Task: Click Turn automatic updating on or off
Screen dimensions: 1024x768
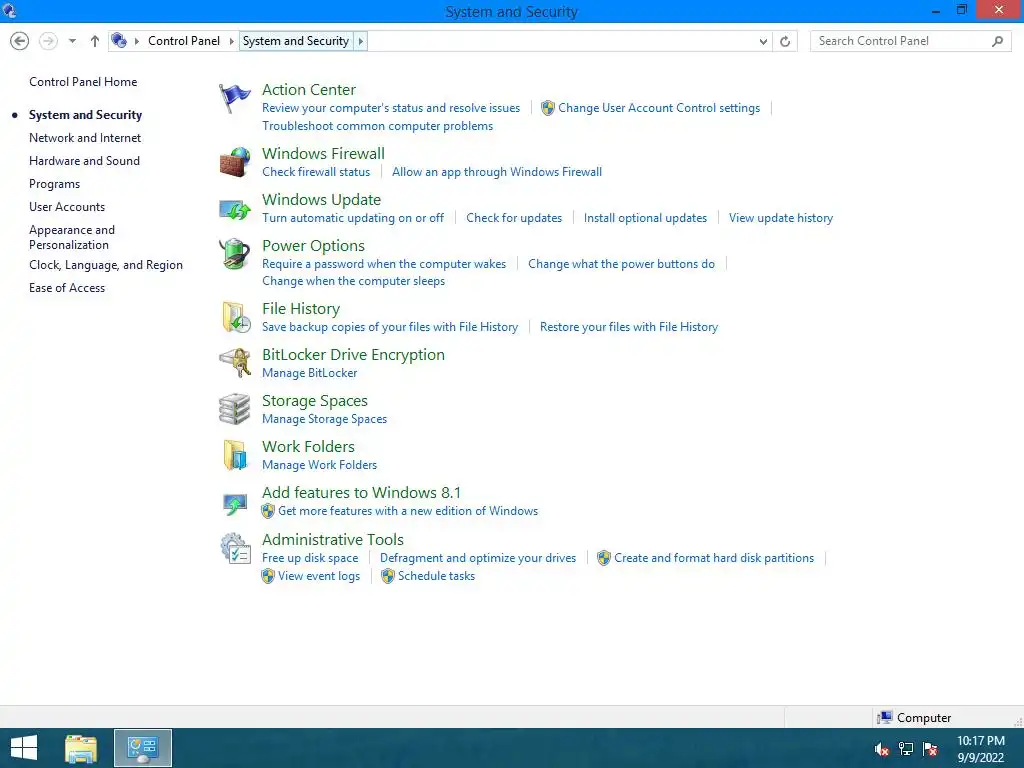Action: point(353,218)
